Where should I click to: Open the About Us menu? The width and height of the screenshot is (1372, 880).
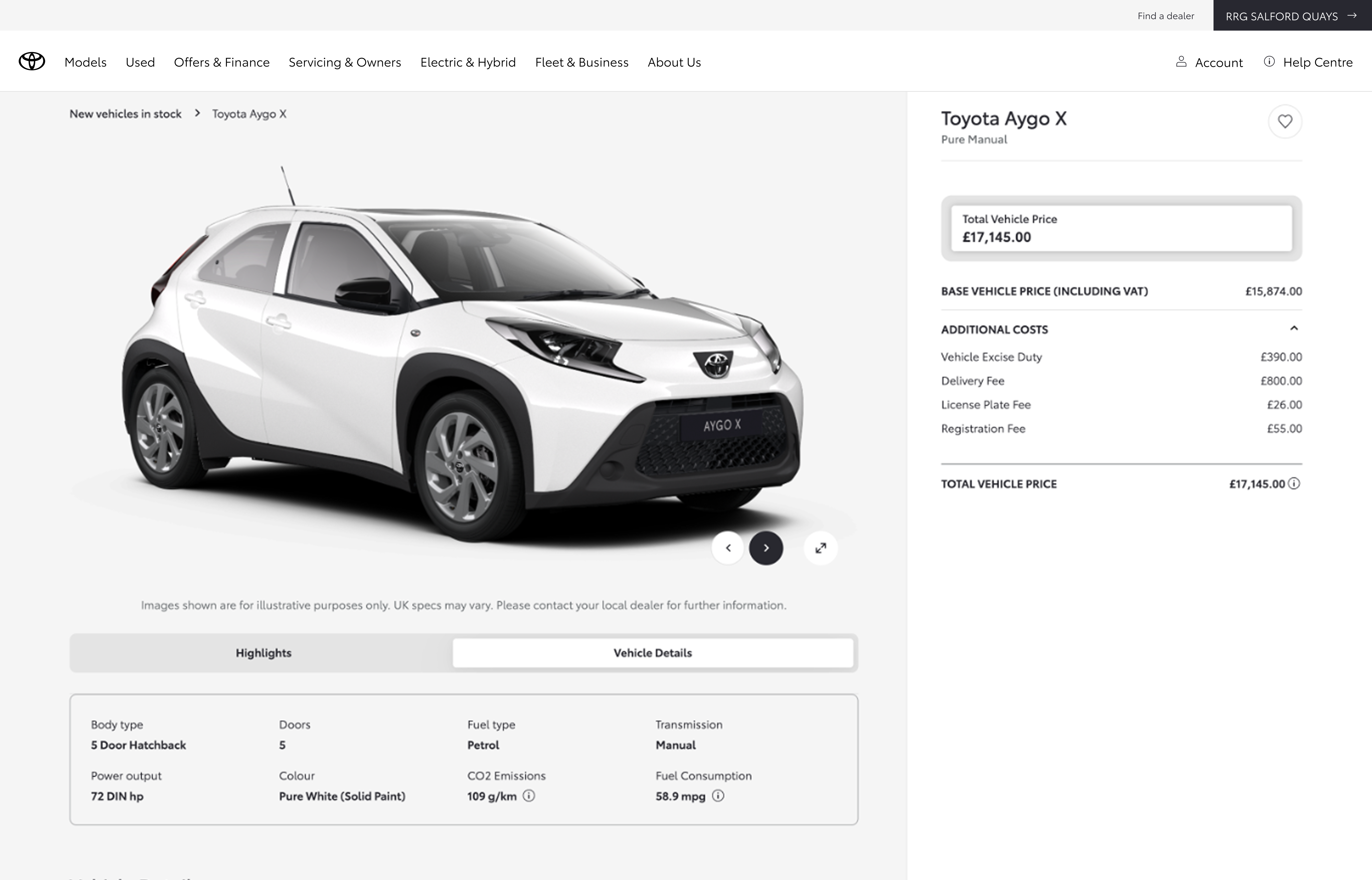[674, 62]
